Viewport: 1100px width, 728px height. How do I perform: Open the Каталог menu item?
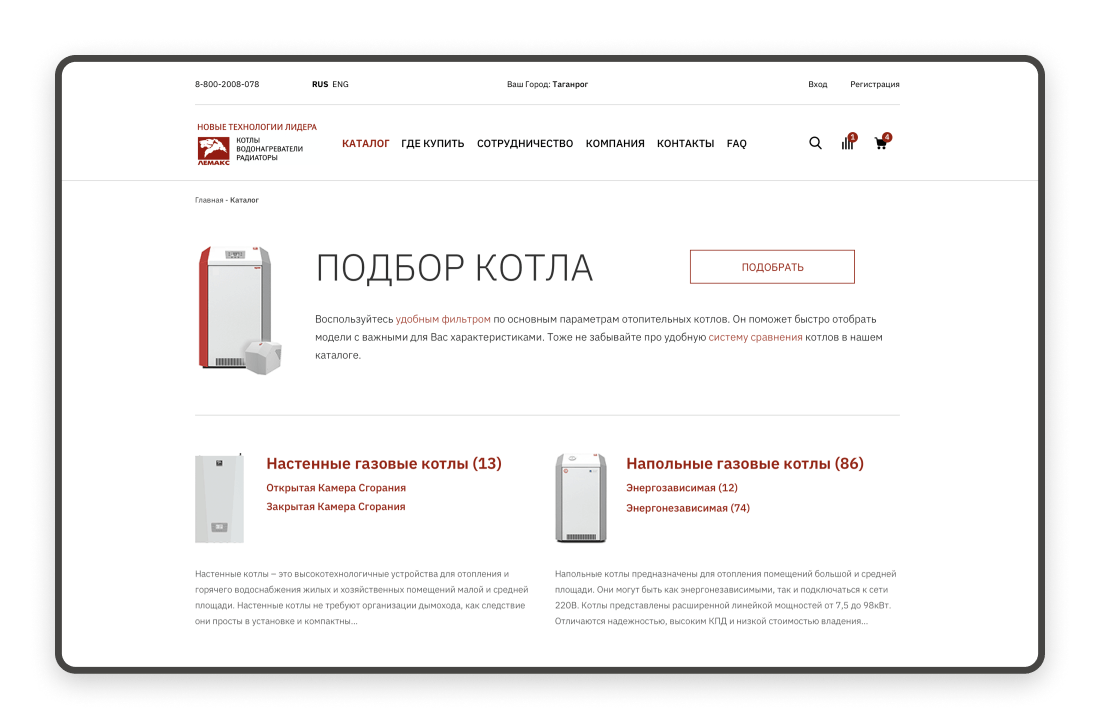[x=365, y=144]
